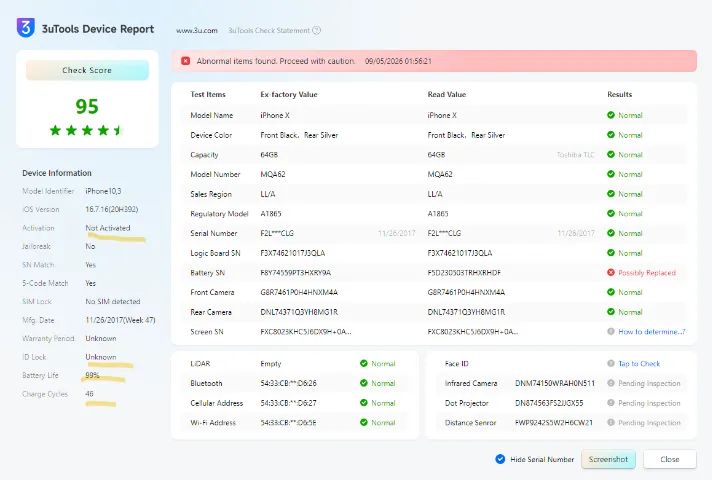
Task: Click the Normal check icon for Bluetooth
Action: coord(364,383)
